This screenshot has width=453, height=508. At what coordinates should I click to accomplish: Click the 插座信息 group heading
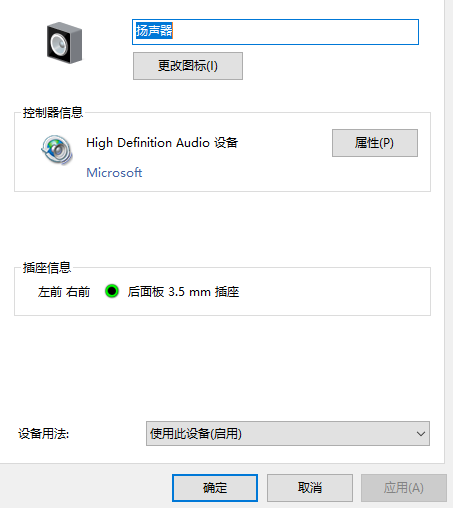click(x=47, y=268)
